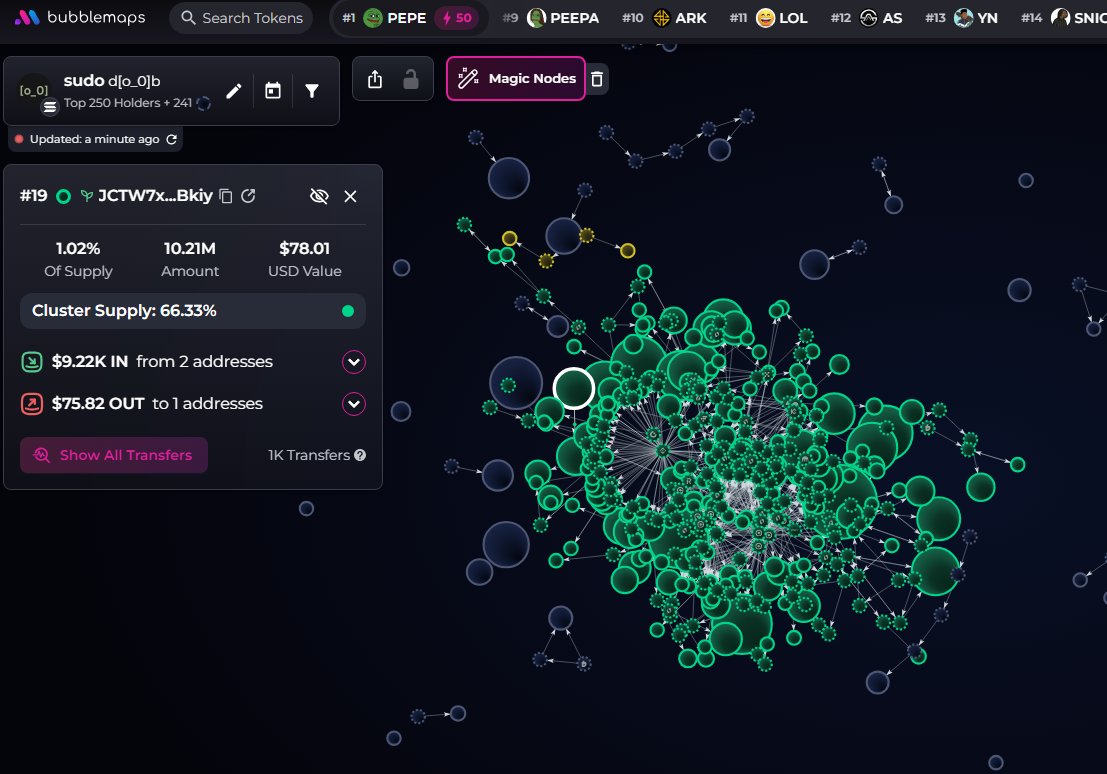Open the Top 250 Holders selector
Viewport: 1107px width, 774px height.
pyautogui.click(x=128, y=102)
